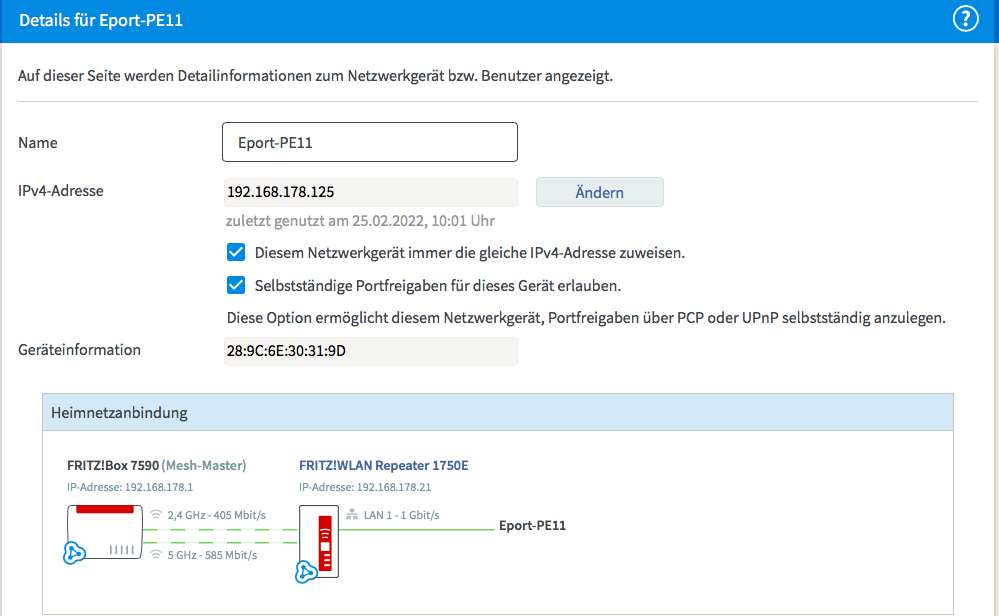The width and height of the screenshot is (999, 616).
Task: Click Eport-PE11 label in network diagram
Action: [533, 526]
